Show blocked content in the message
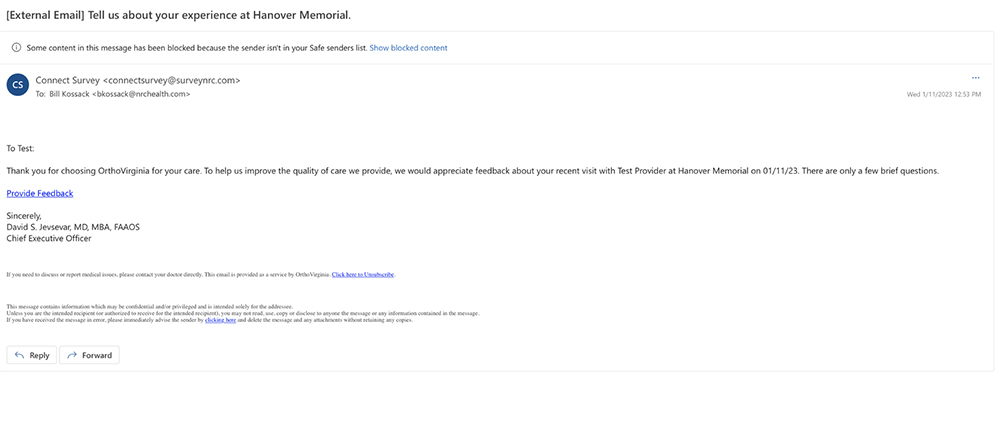 pyautogui.click(x=408, y=48)
